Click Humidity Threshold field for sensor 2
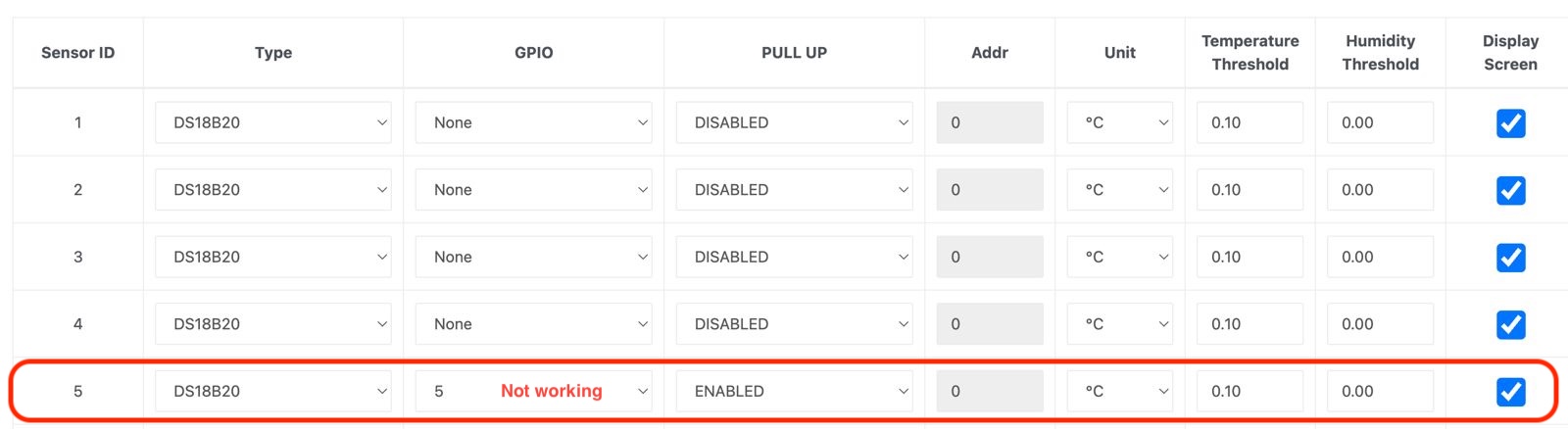This screenshot has height=429, width=1568. point(1380,190)
